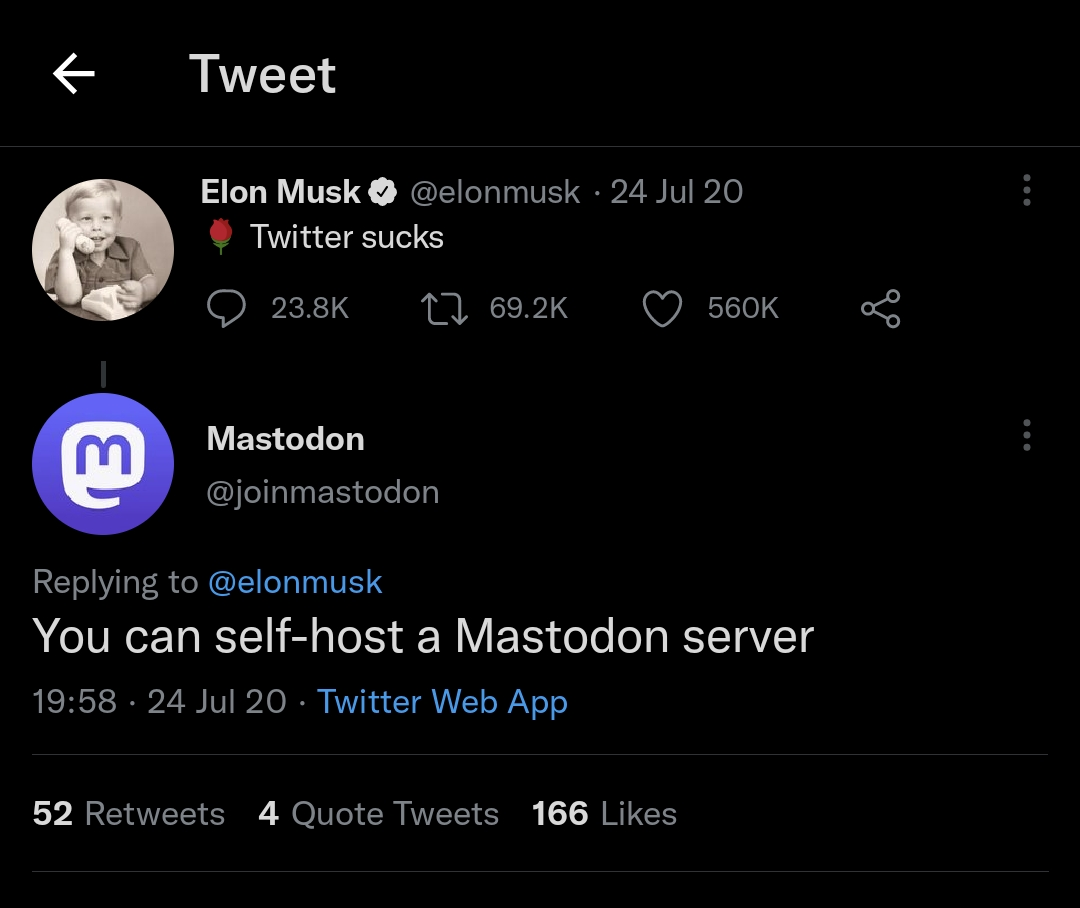
Task: View the 4 Quote Tweets list
Action: coord(378,814)
